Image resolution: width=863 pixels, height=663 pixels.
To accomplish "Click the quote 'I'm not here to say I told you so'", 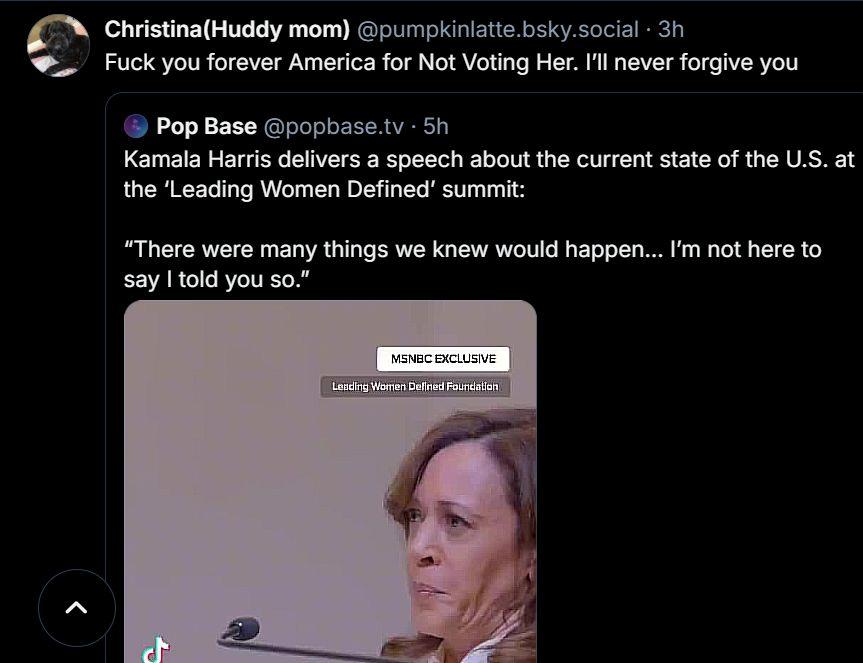I will pyautogui.click(x=472, y=264).
